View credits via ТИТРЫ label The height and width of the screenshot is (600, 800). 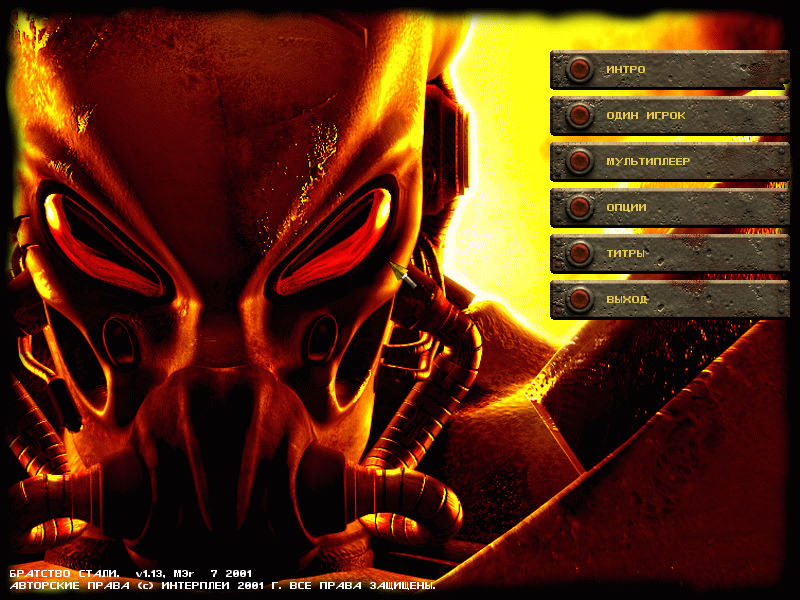tap(627, 253)
